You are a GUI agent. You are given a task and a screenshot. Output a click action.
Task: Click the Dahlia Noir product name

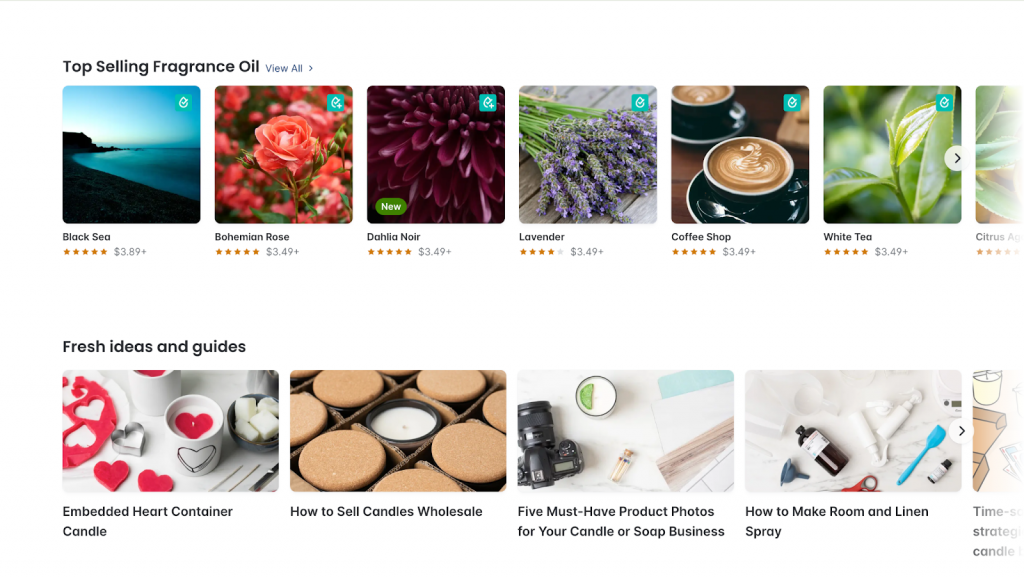(x=394, y=237)
